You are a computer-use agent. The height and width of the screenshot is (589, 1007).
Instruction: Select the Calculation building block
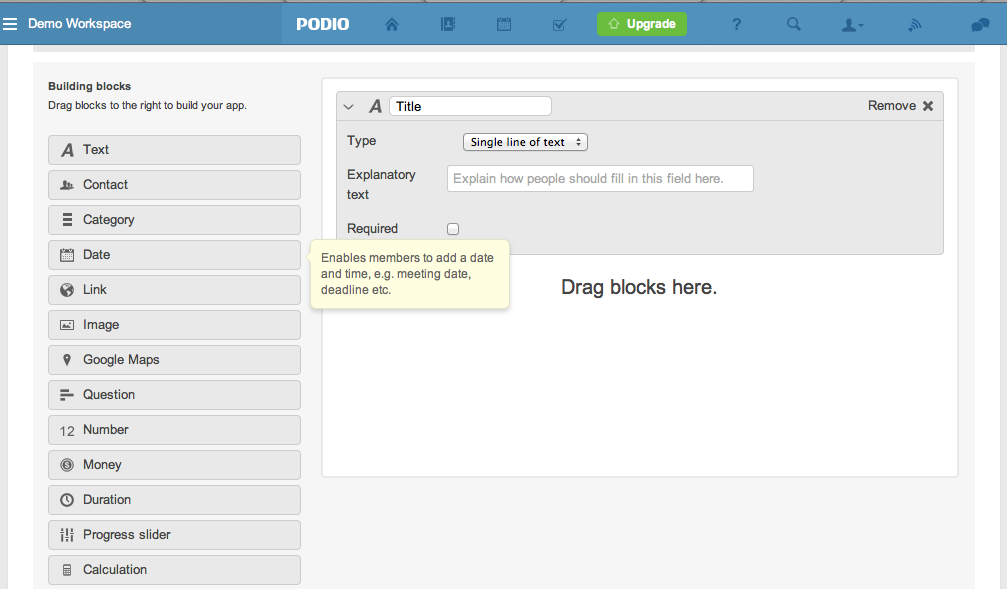click(x=174, y=570)
